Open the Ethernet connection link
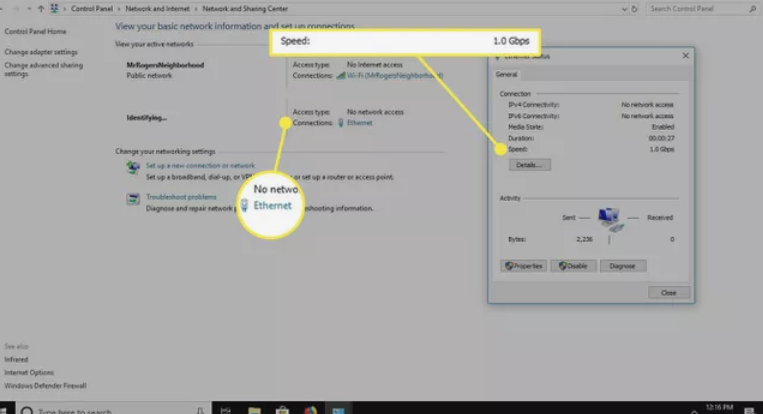The image size is (763, 414). (361, 123)
